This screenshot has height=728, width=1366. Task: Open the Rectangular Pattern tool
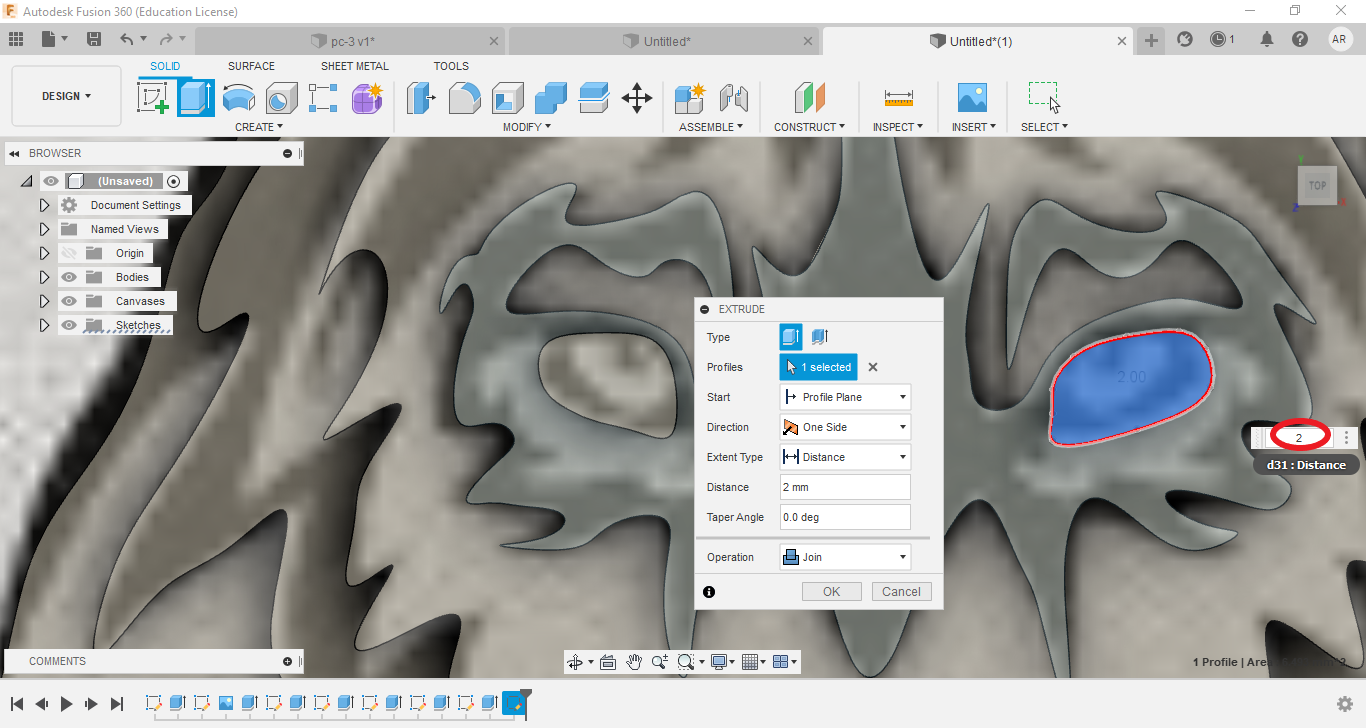(x=324, y=98)
